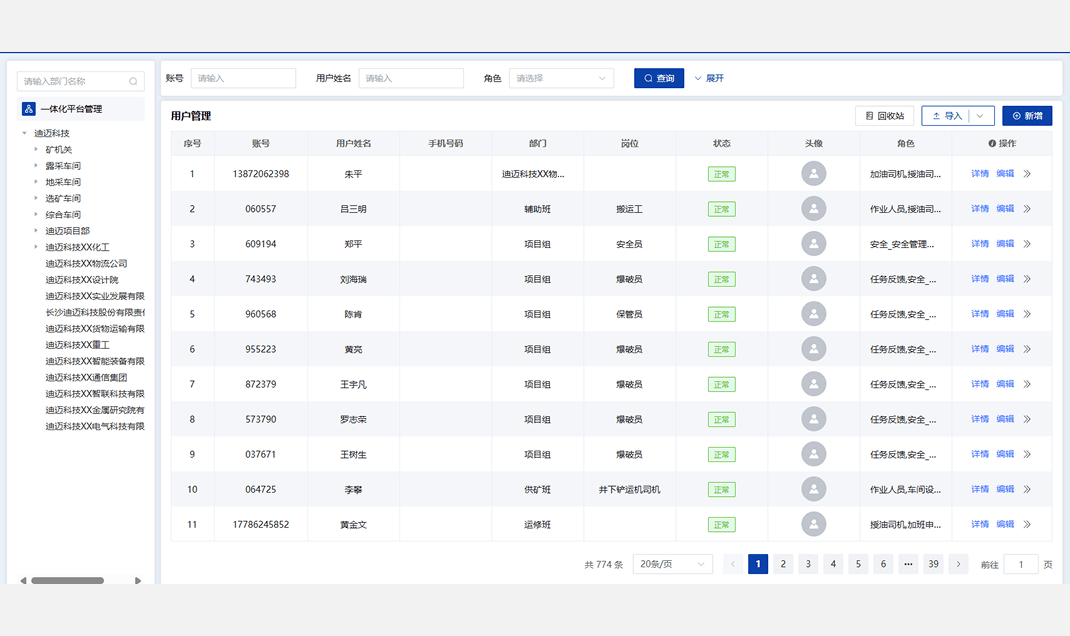The image size is (1070, 636).
Task: Click the info icon beside 操作 header
Action: coord(992,143)
